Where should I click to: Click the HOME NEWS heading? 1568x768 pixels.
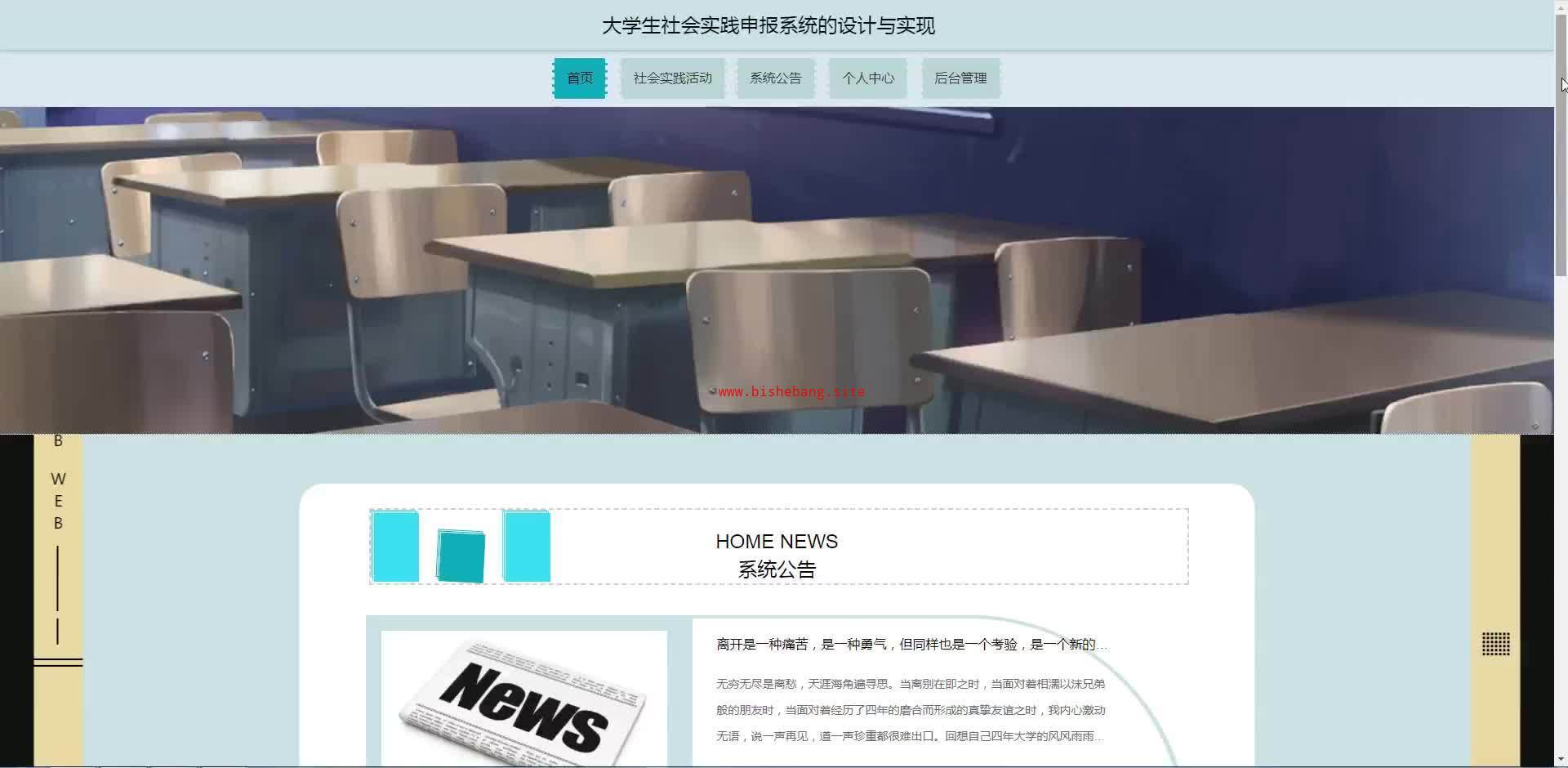click(777, 542)
